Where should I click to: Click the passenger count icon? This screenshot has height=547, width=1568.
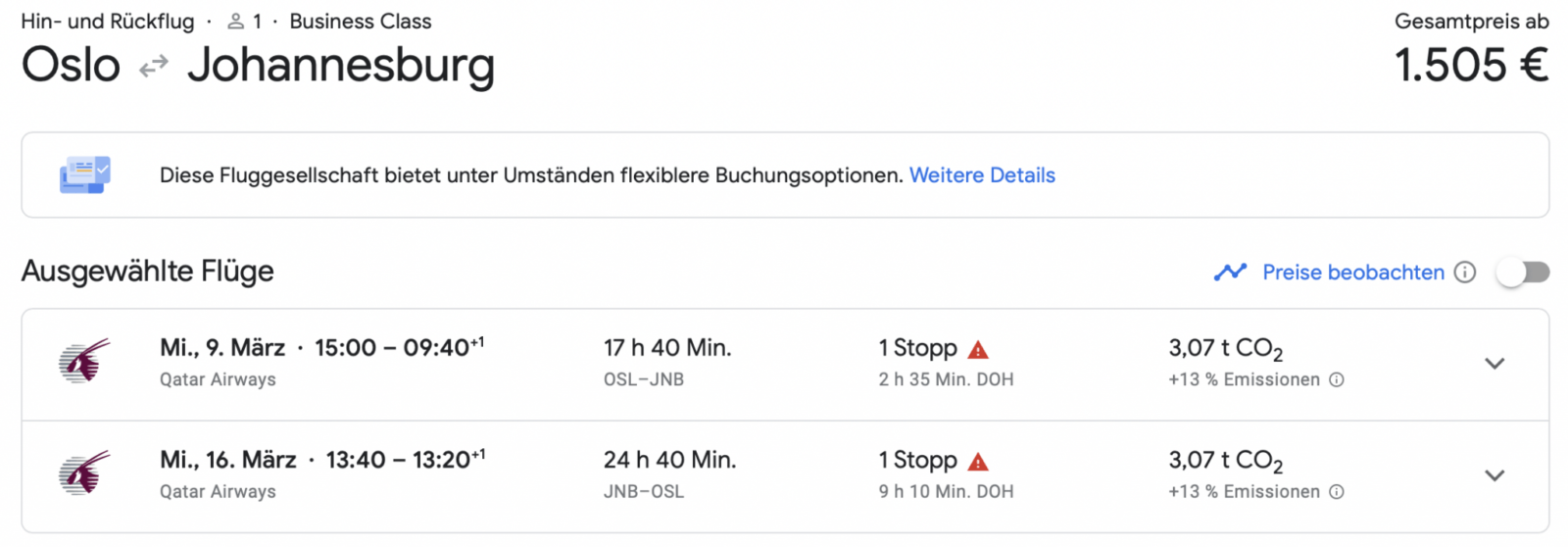(x=235, y=22)
